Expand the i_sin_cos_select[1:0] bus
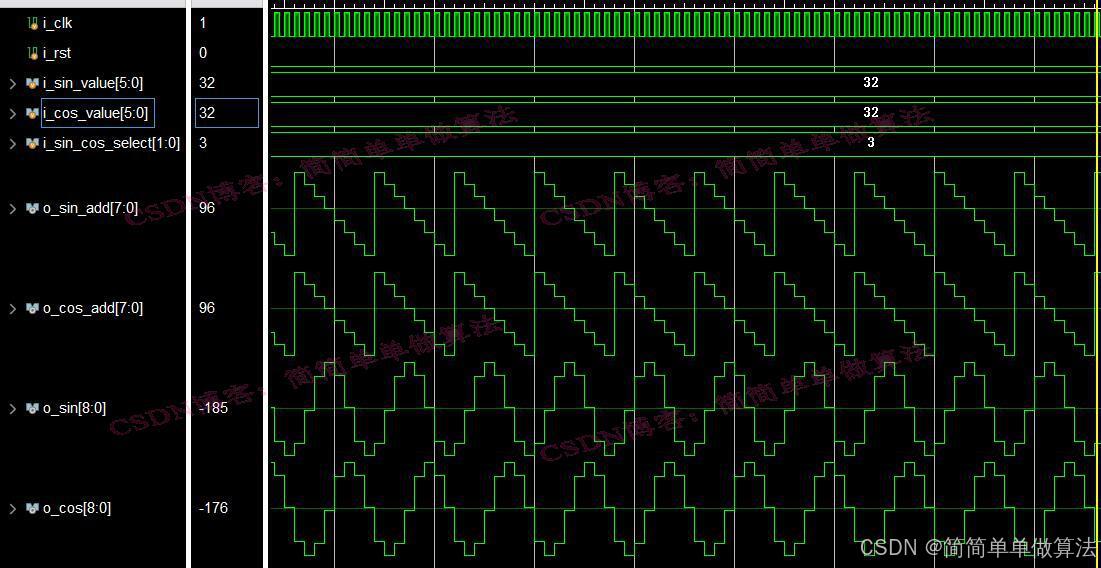 coord(12,144)
